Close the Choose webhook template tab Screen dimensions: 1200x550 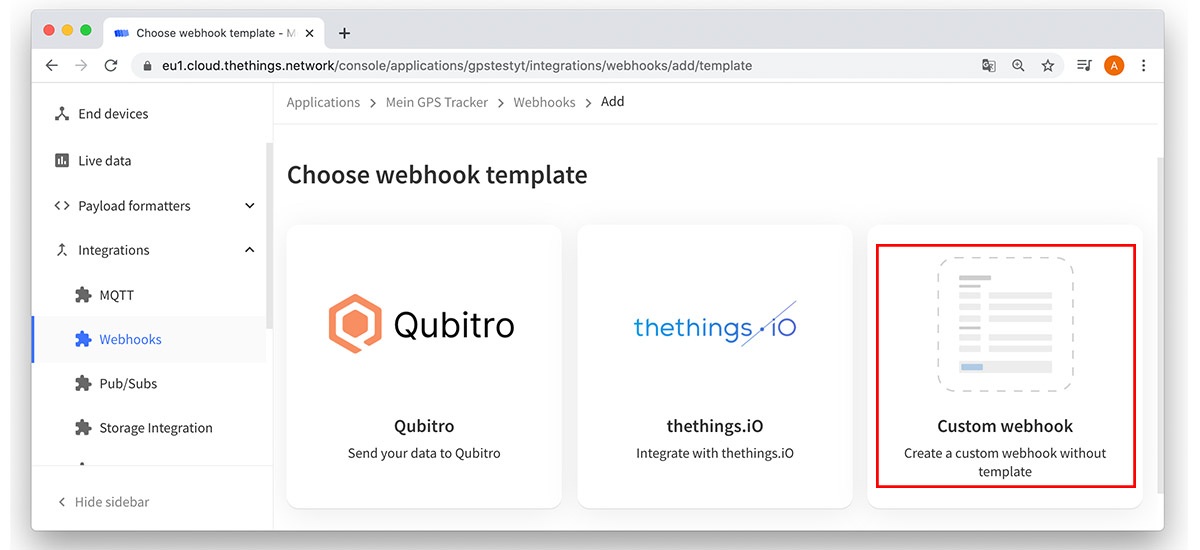(311, 33)
